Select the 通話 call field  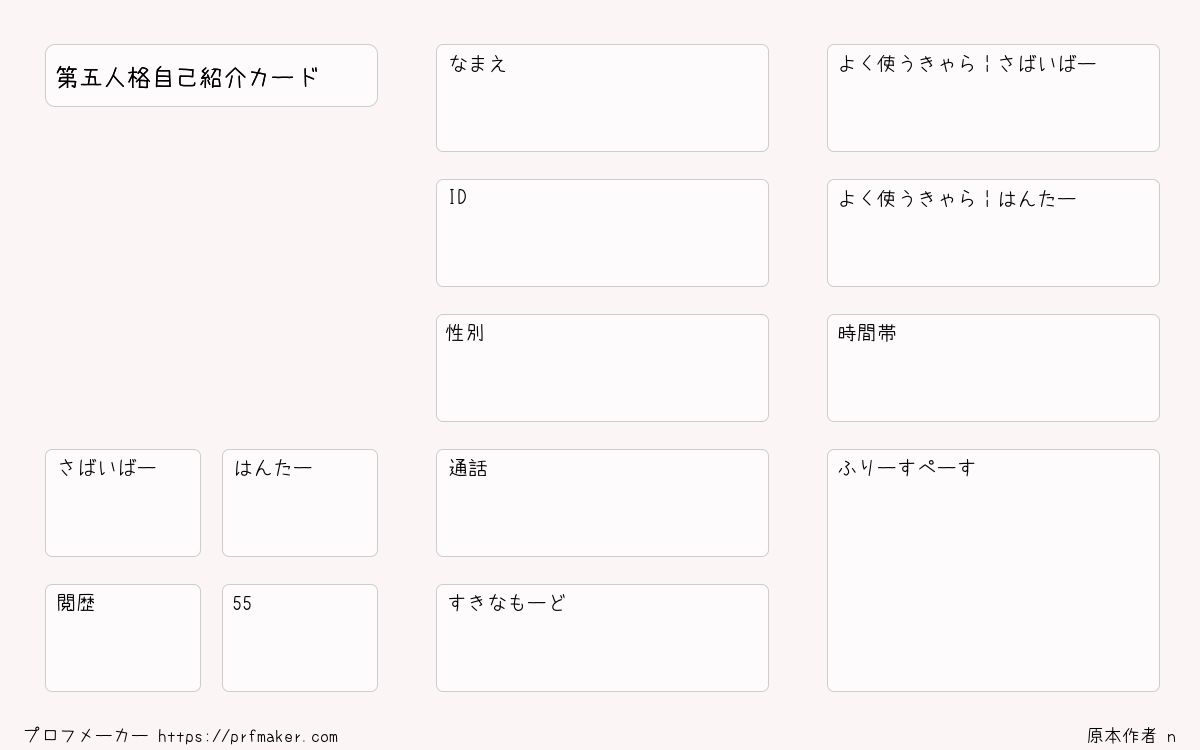602,503
